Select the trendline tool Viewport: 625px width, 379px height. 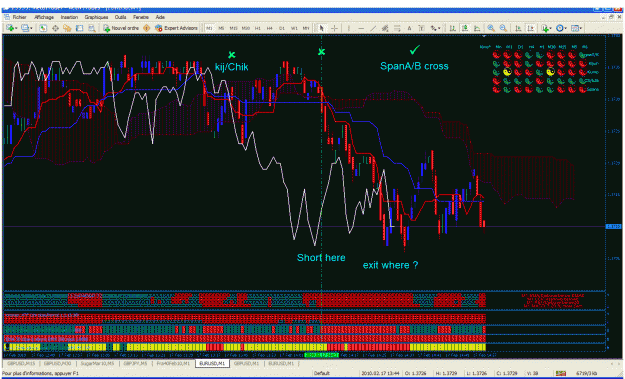click(373, 28)
